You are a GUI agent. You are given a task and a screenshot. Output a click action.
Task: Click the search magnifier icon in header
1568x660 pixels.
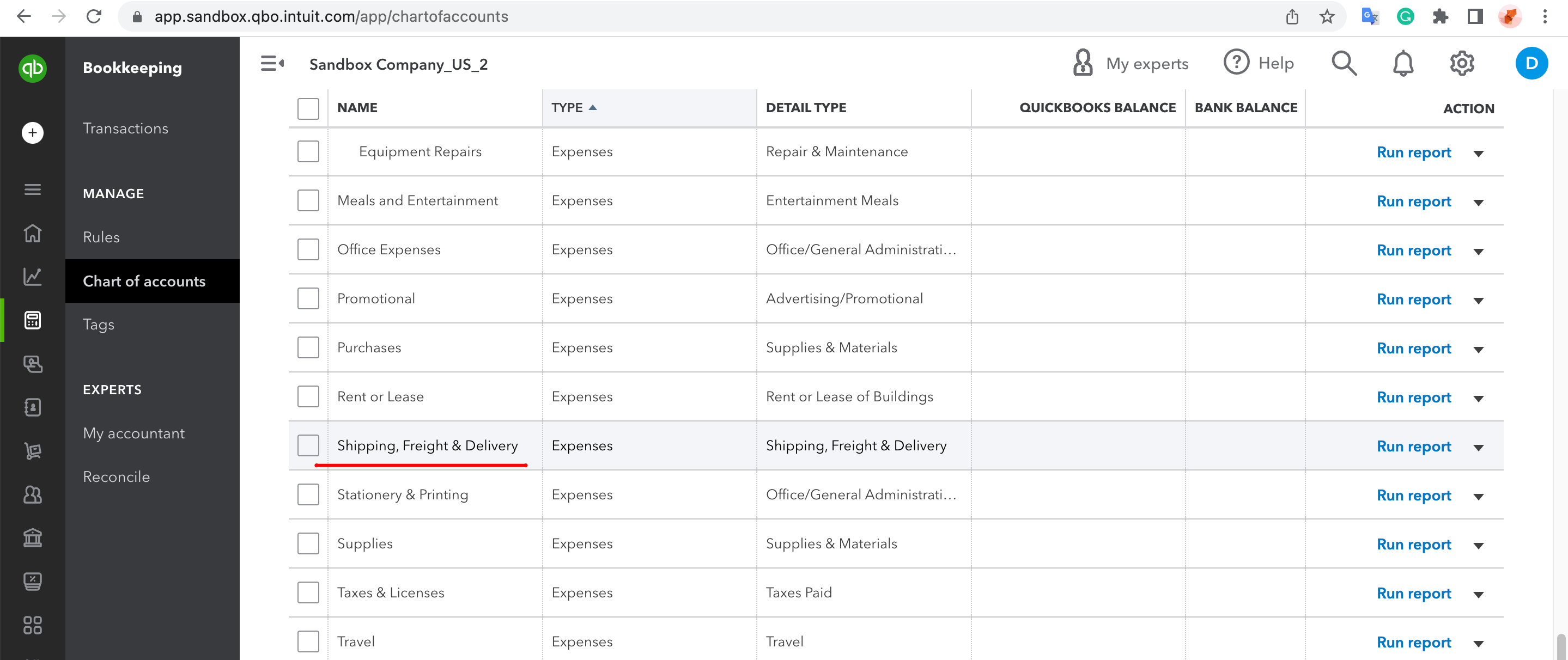tap(1344, 63)
